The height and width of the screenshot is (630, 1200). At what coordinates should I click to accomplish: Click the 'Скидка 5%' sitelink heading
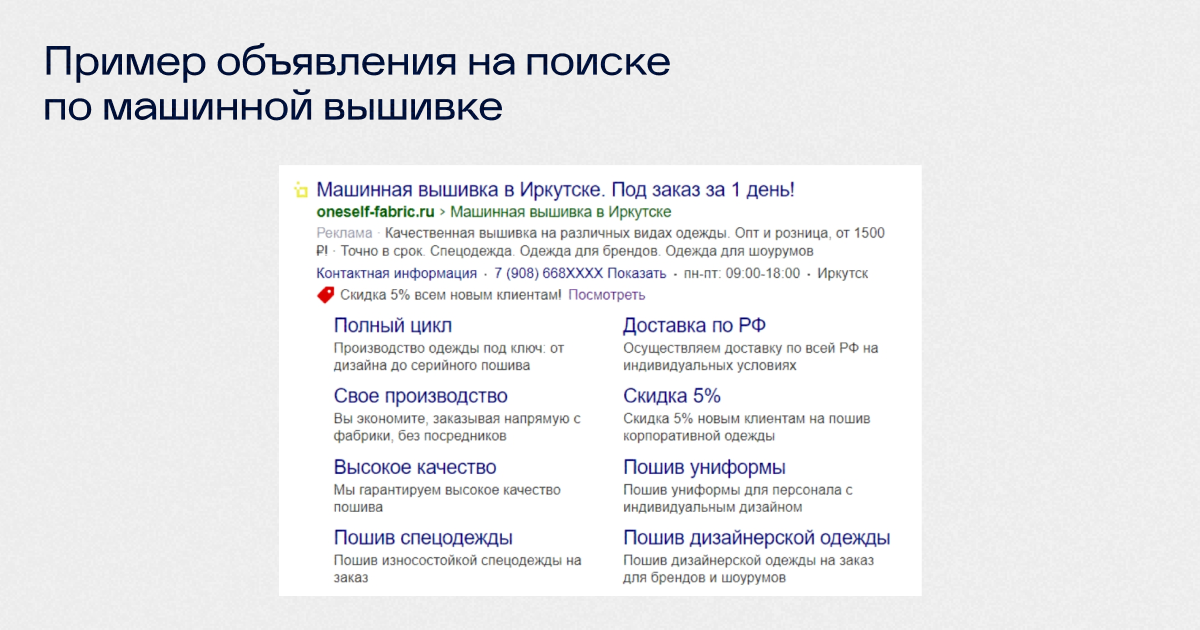tap(671, 396)
